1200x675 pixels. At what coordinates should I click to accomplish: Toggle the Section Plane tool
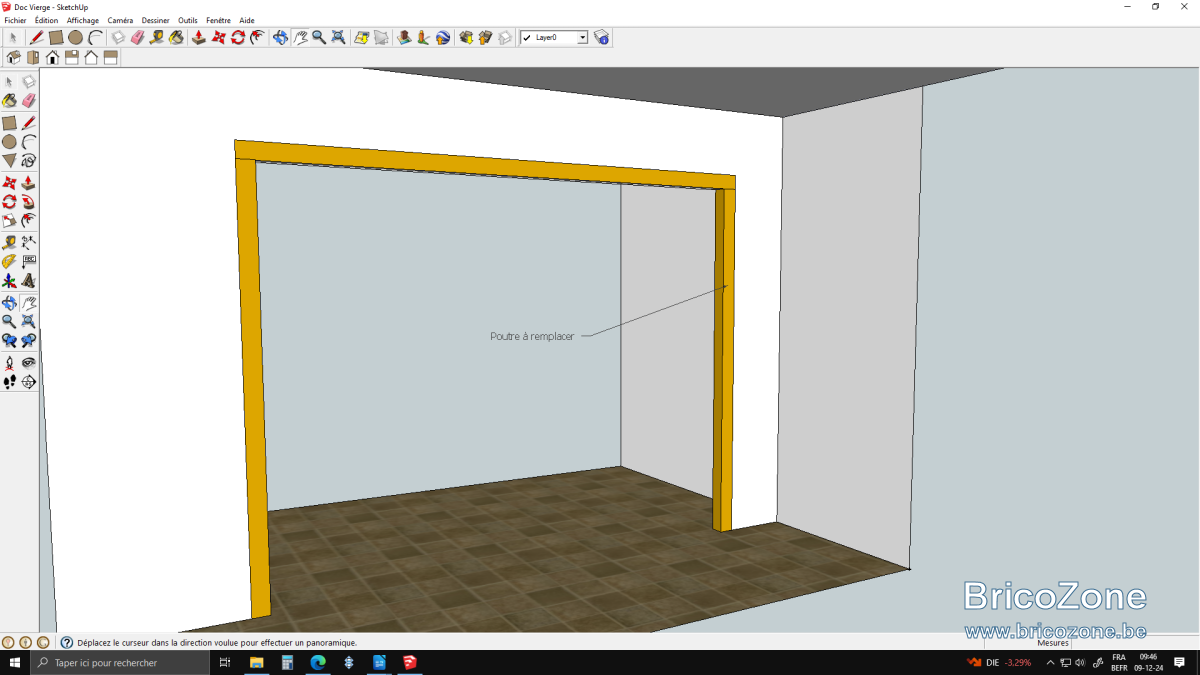click(28, 381)
